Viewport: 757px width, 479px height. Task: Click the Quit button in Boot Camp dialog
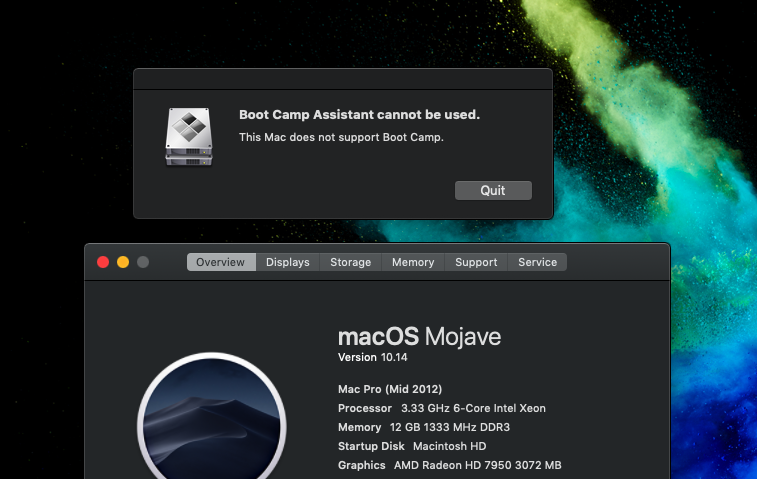[x=493, y=190]
